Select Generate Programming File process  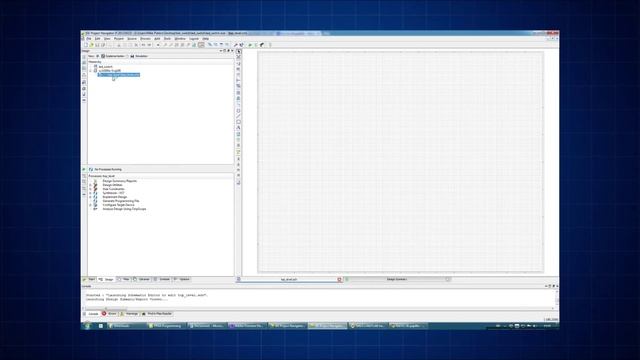coord(120,201)
